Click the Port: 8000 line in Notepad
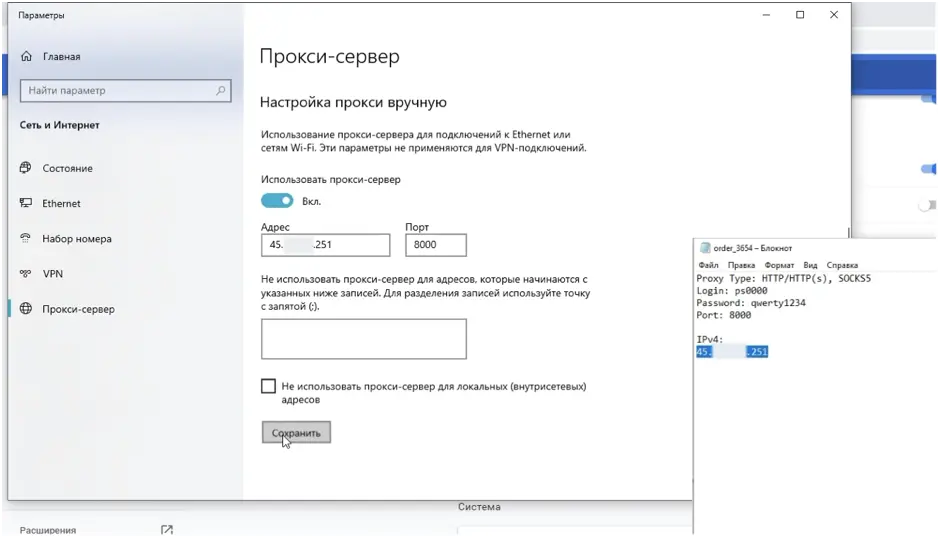The height and width of the screenshot is (538, 940). click(x=724, y=315)
